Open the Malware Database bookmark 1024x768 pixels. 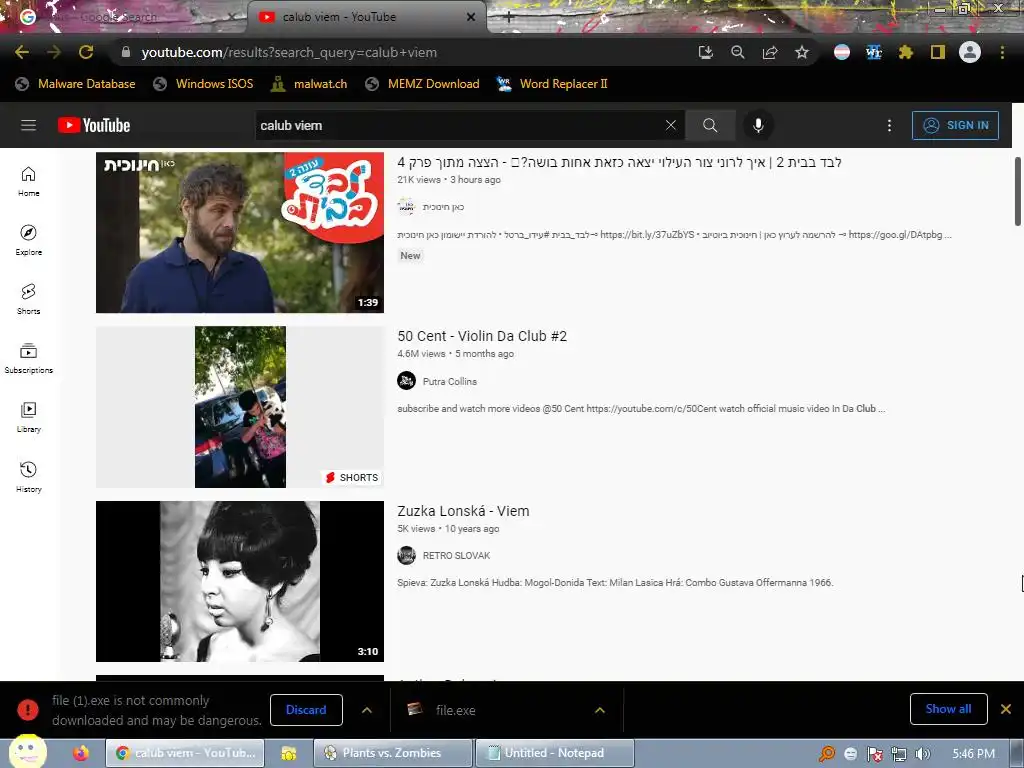coord(76,84)
